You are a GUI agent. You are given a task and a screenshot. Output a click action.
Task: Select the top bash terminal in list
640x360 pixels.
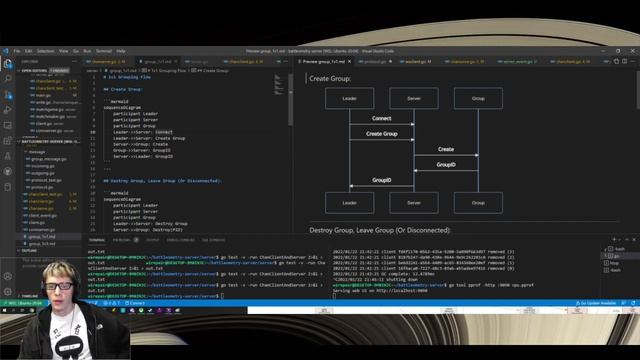pos(616,249)
